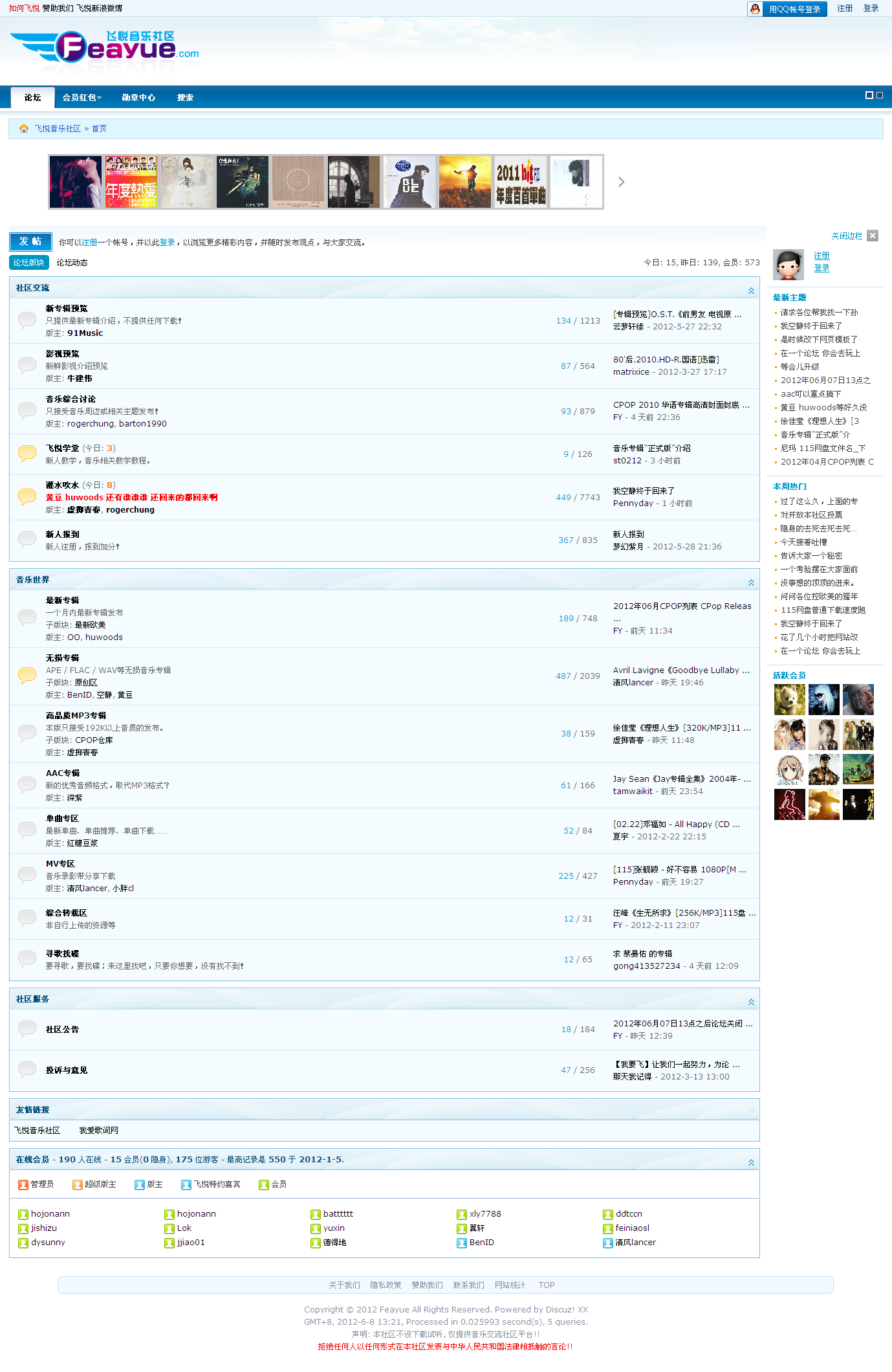
Task: Click the user icon beside BenID
Action: tap(462, 1243)
